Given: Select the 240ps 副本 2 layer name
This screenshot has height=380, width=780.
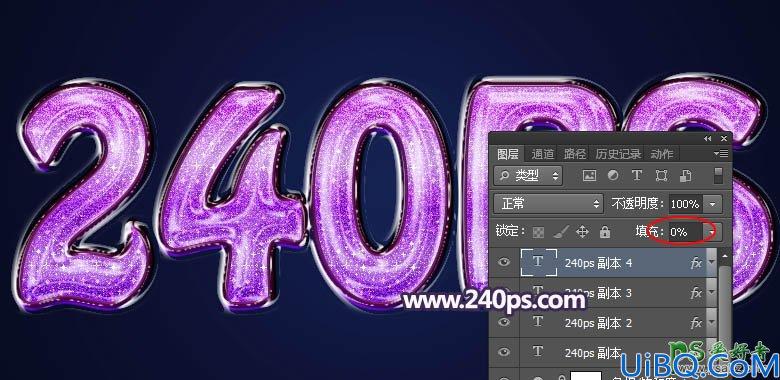Looking at the screenshot, I should click(x=598, y=323).
